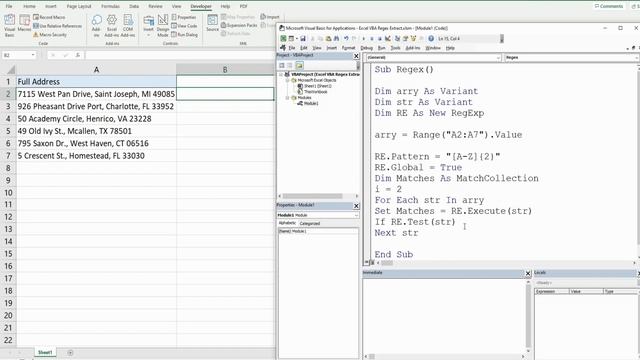Screen dimensions: 640x360
Task: Open Macro Security settings
Action: (x=50, y=35)
